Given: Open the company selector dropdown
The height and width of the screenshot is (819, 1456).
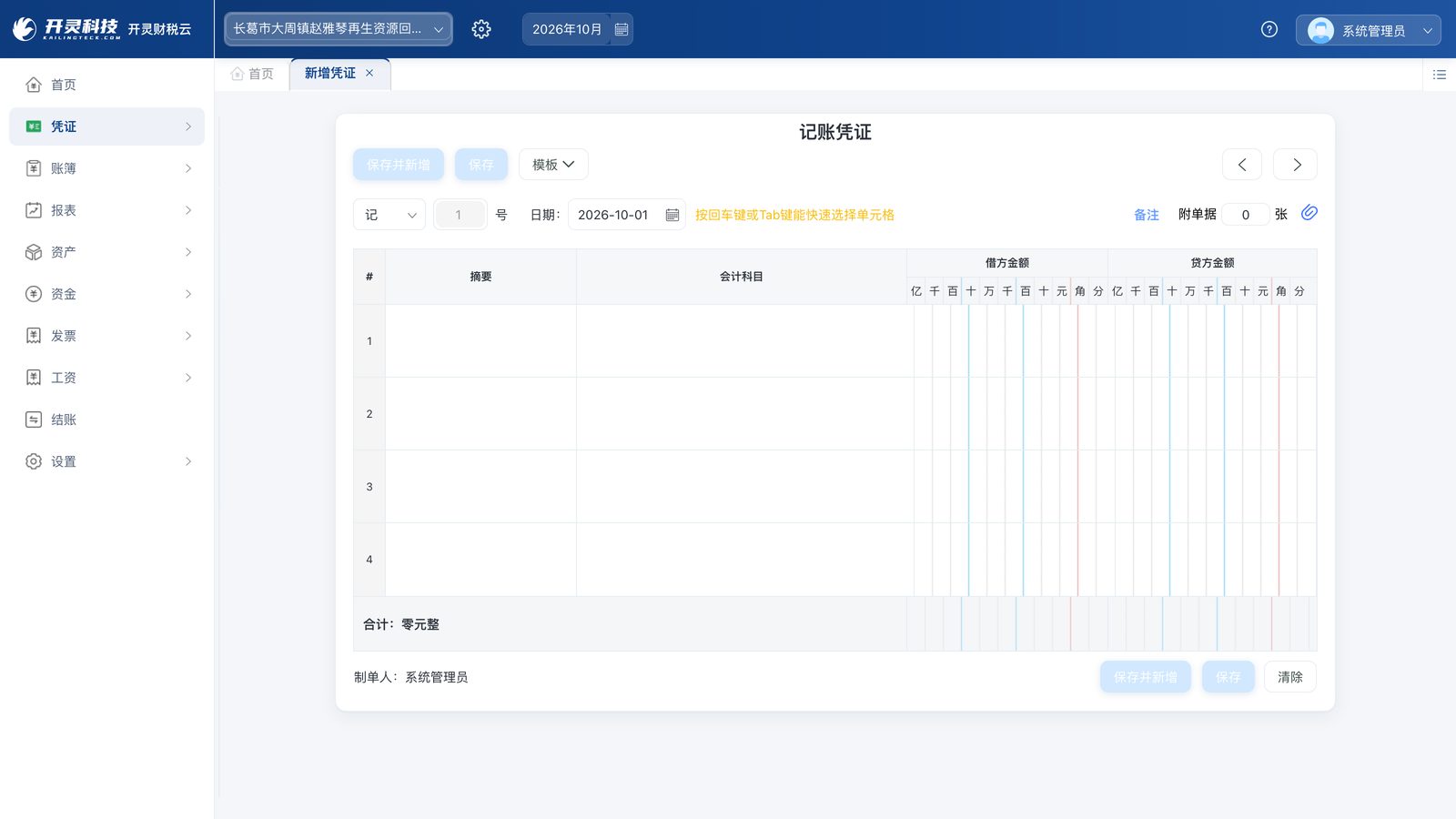Looking at the screenshot, I should click(x=339, y=29).
